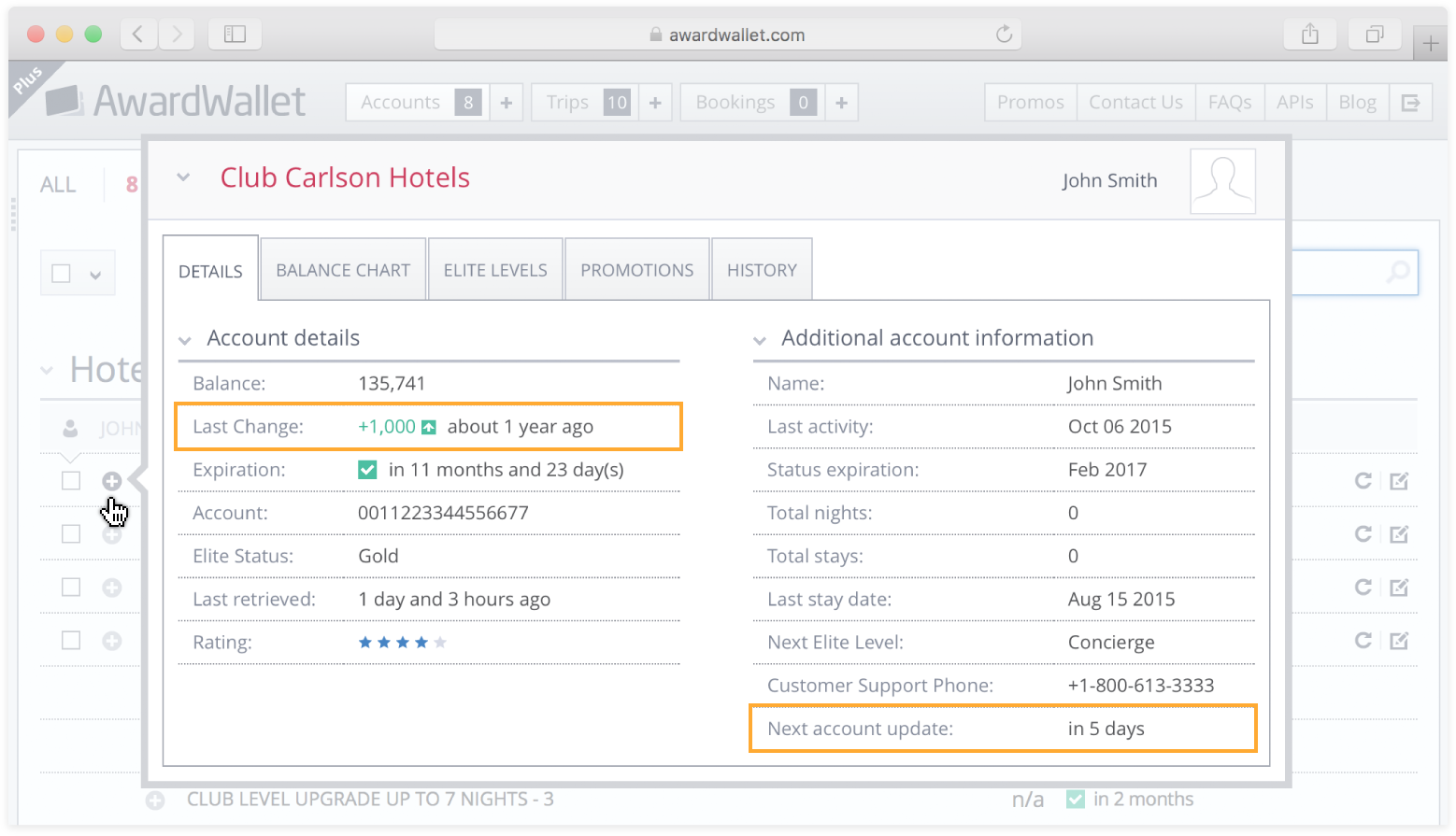Expand Club Level Upgrade row plus icon
1456x836 pixels.
point(155,801)
